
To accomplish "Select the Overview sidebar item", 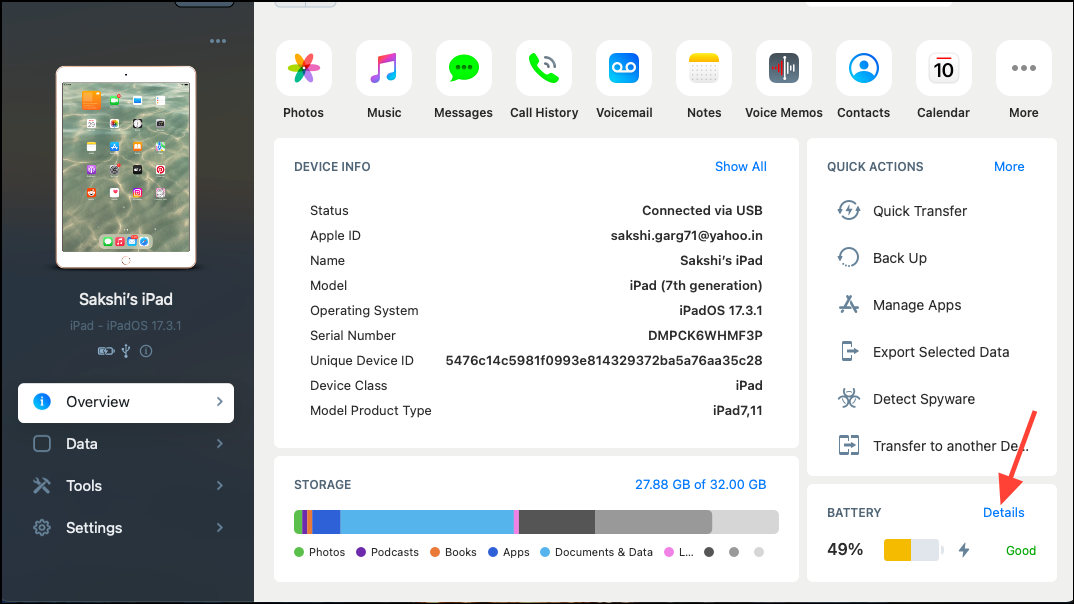I will (x=126, y=403).
